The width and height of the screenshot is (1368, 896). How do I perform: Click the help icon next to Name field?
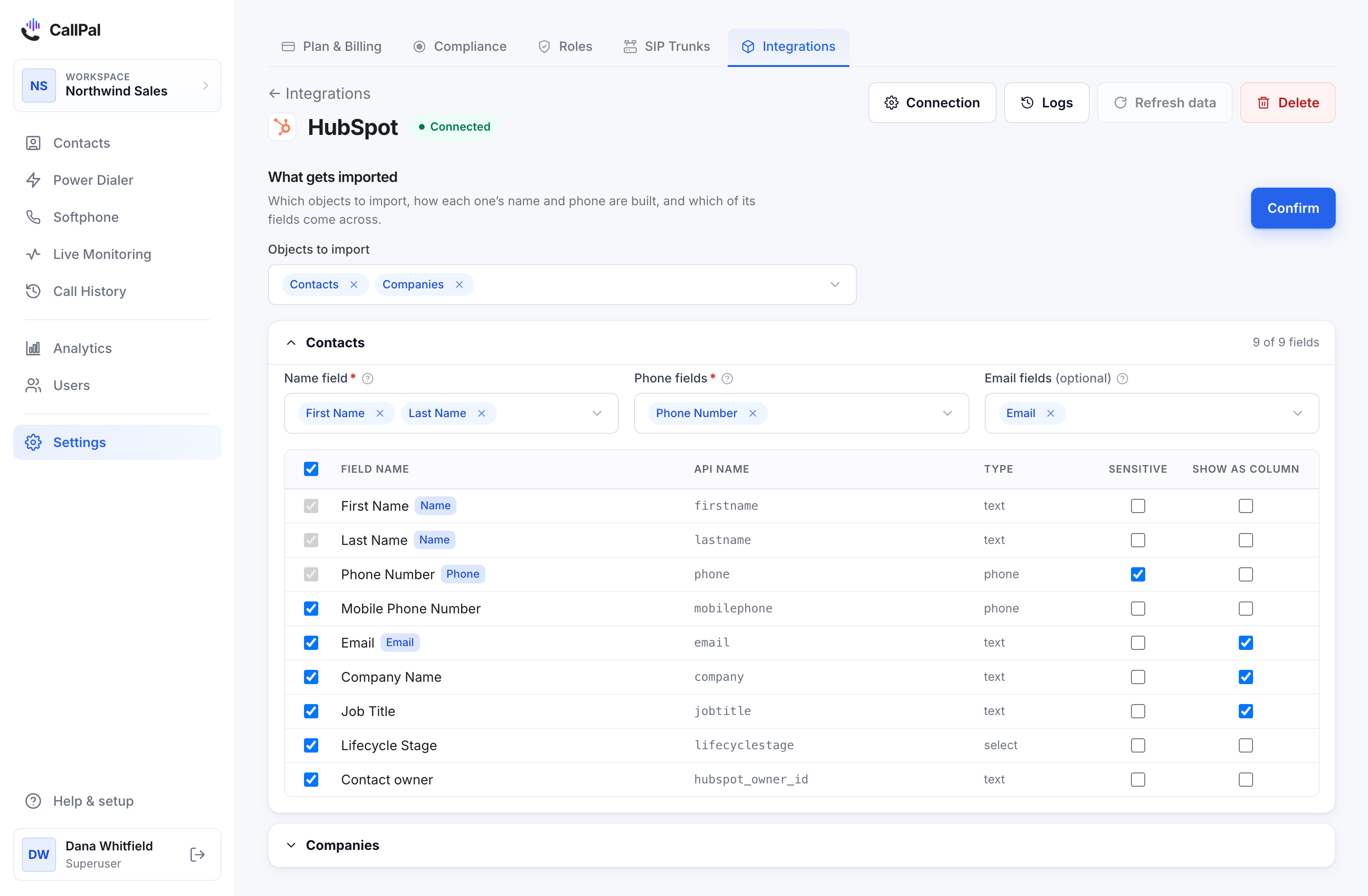pos(368,378)
